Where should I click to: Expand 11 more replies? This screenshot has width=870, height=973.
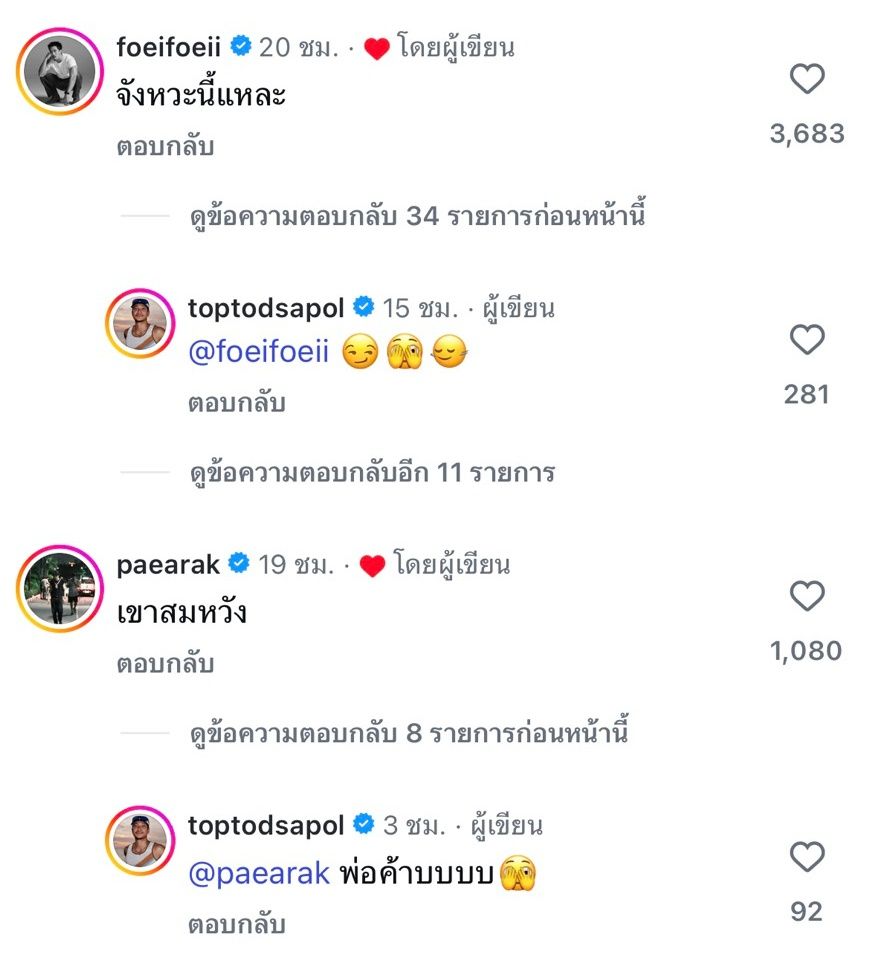[372, 473]
